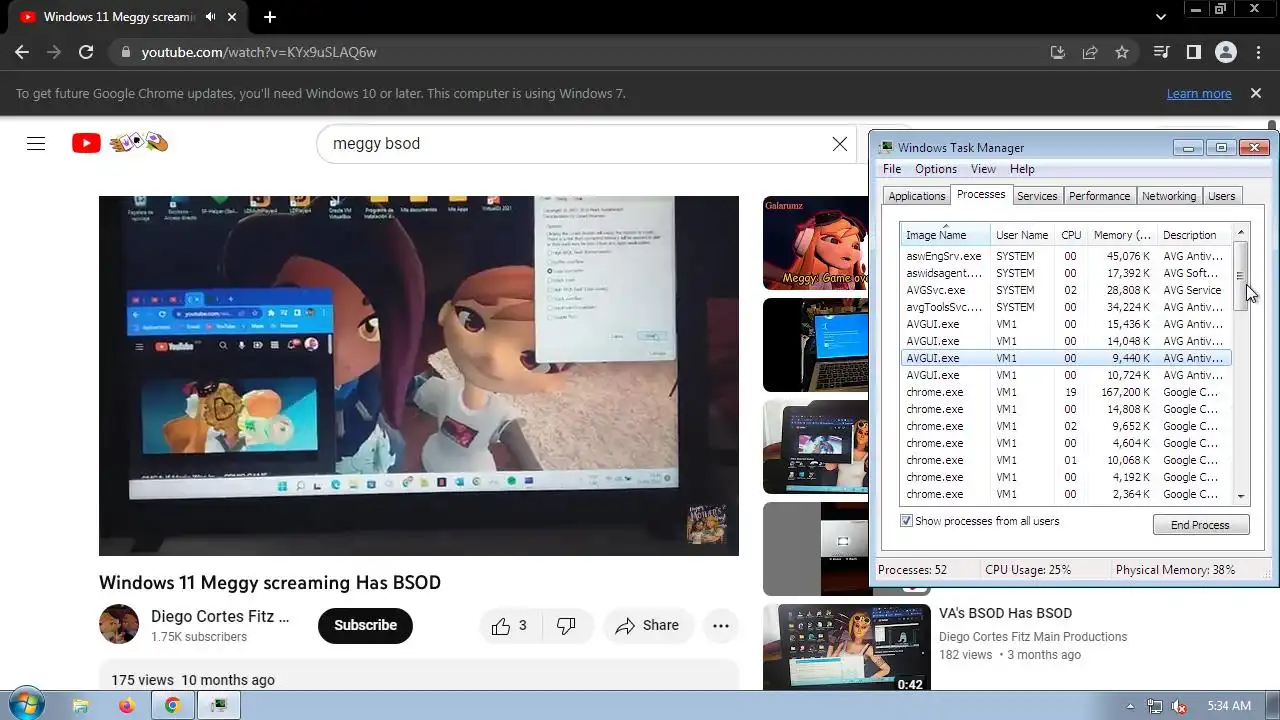This screenshot has height=720, width=1280.
Task: Switch to the Services tab
Action: coord(1037,196)
